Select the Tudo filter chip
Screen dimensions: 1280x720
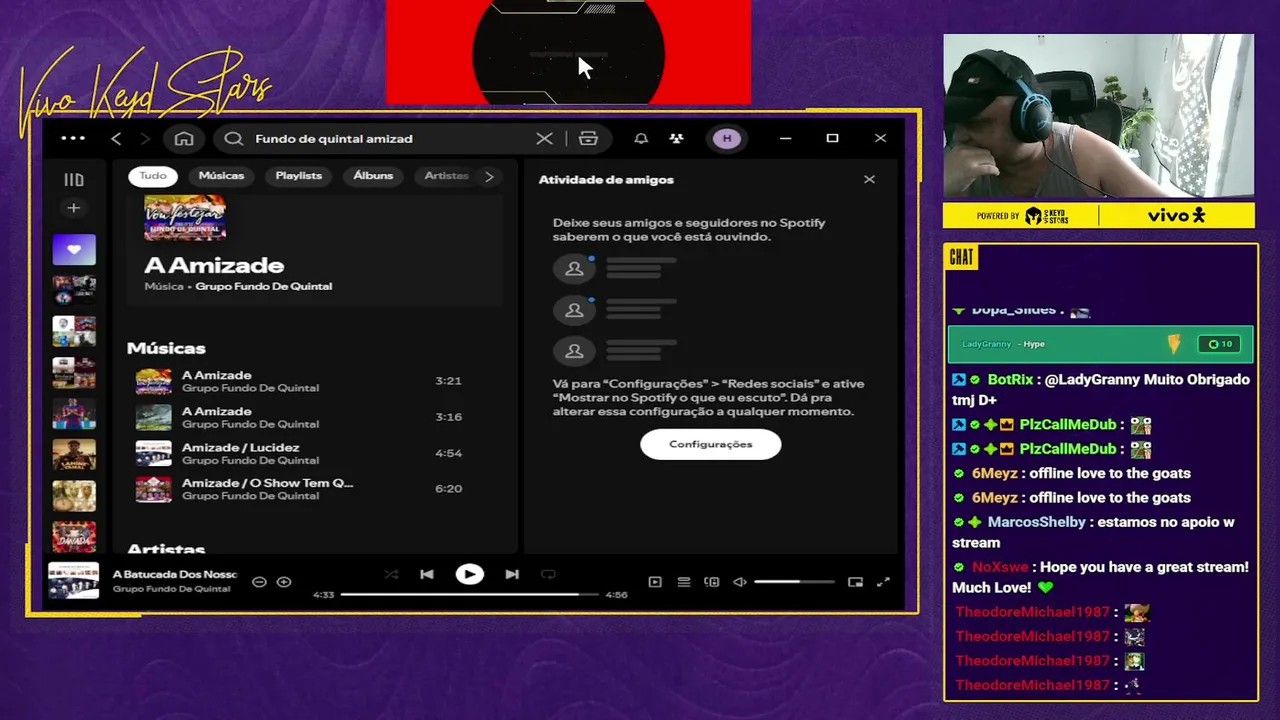(x=153, y=176)
